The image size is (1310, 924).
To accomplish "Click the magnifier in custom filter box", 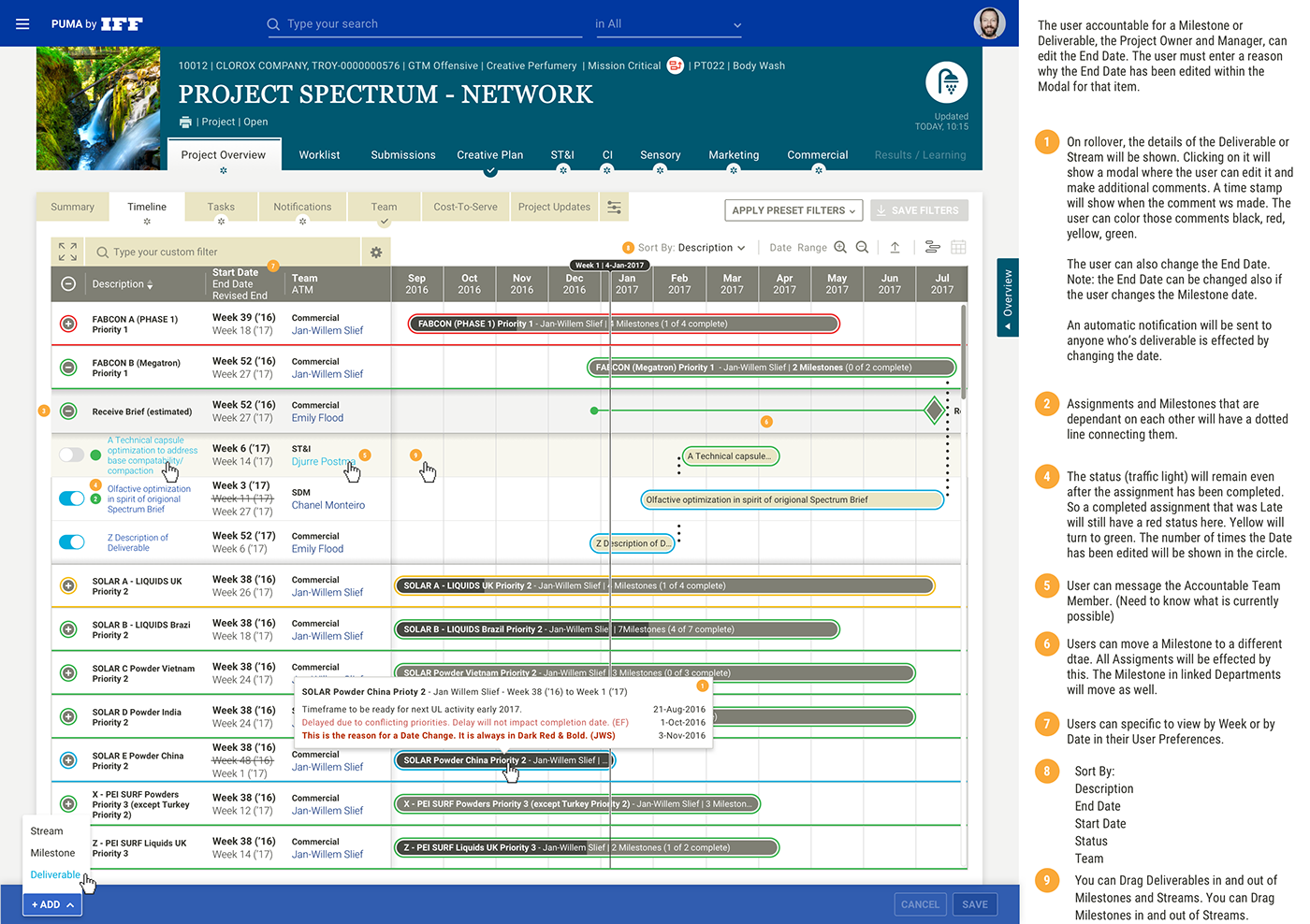I will (x=102, y=252).
